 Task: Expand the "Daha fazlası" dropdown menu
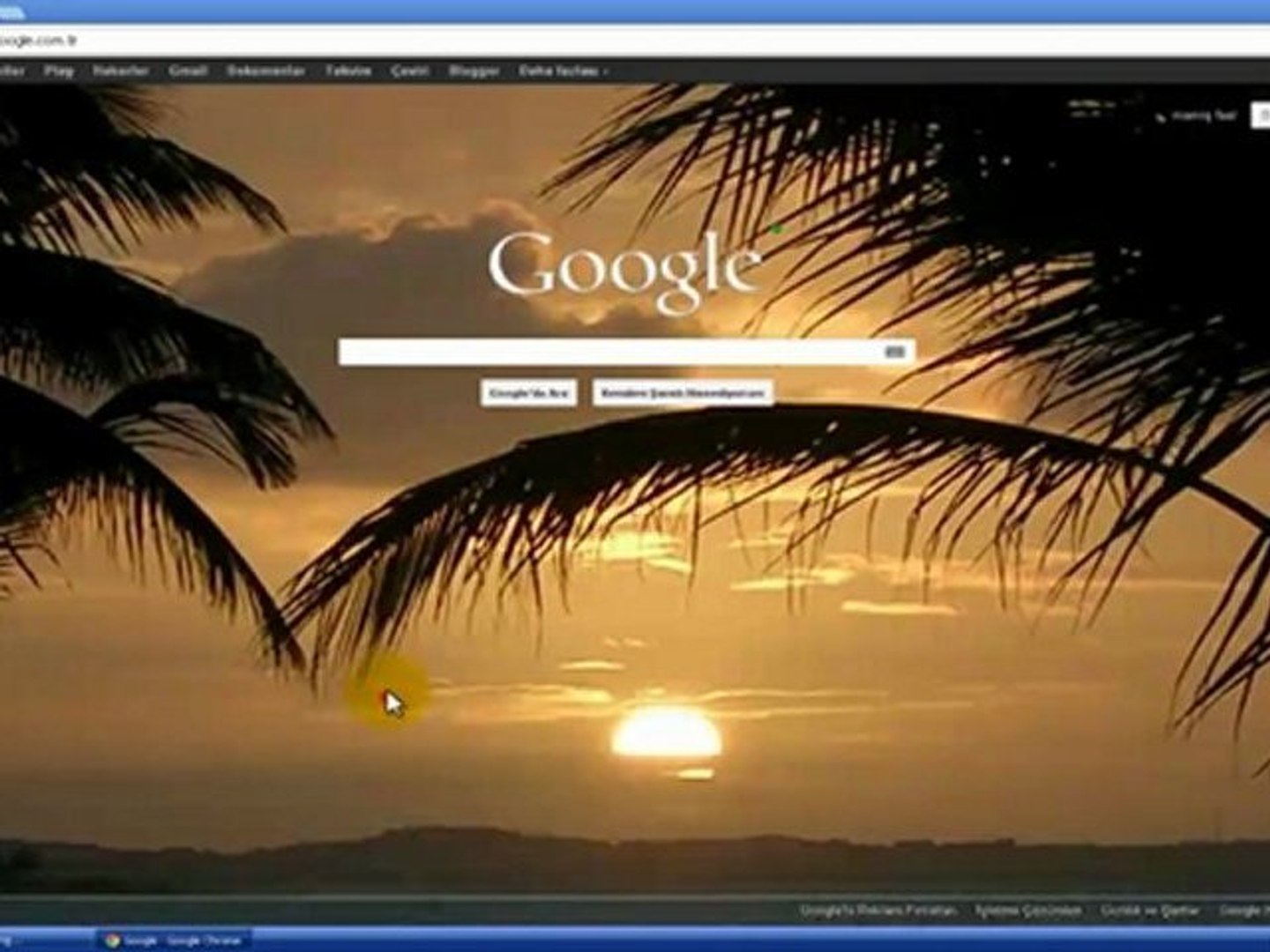click(564, 71)
